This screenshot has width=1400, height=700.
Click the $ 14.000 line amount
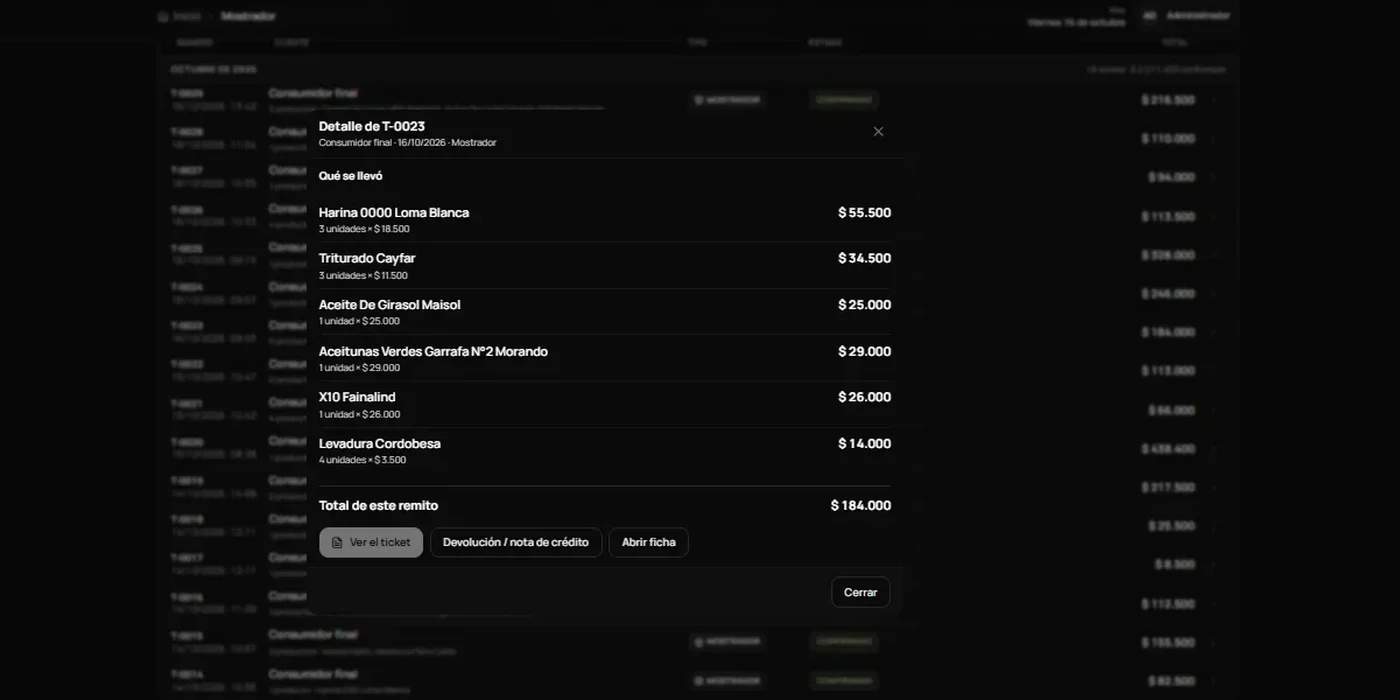864,443
